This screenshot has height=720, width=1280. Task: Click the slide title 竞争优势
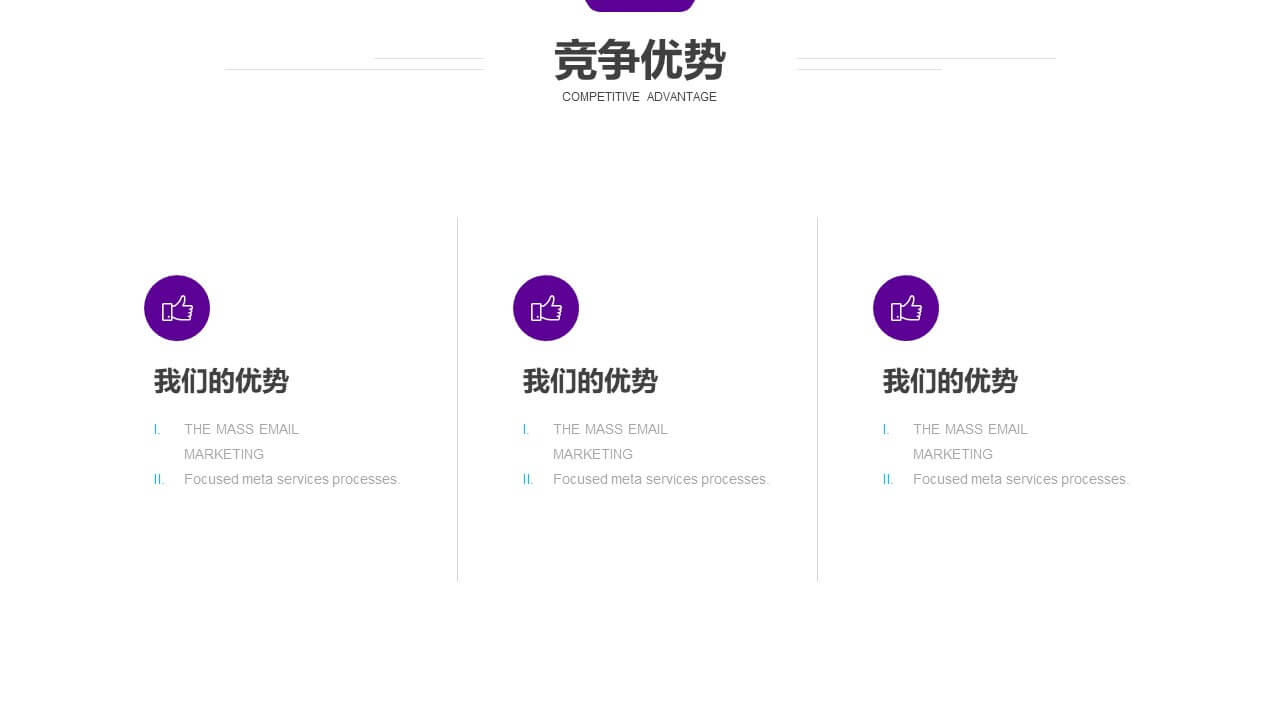(640, 61)
